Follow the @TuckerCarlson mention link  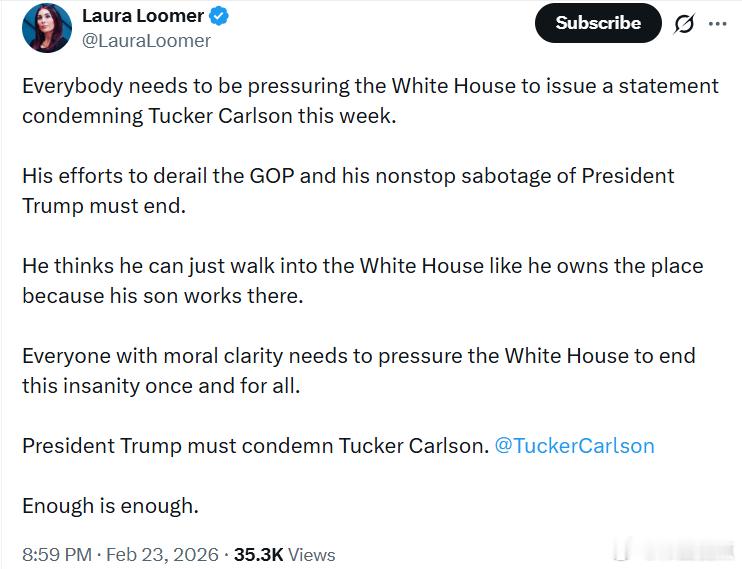point(574,445)
